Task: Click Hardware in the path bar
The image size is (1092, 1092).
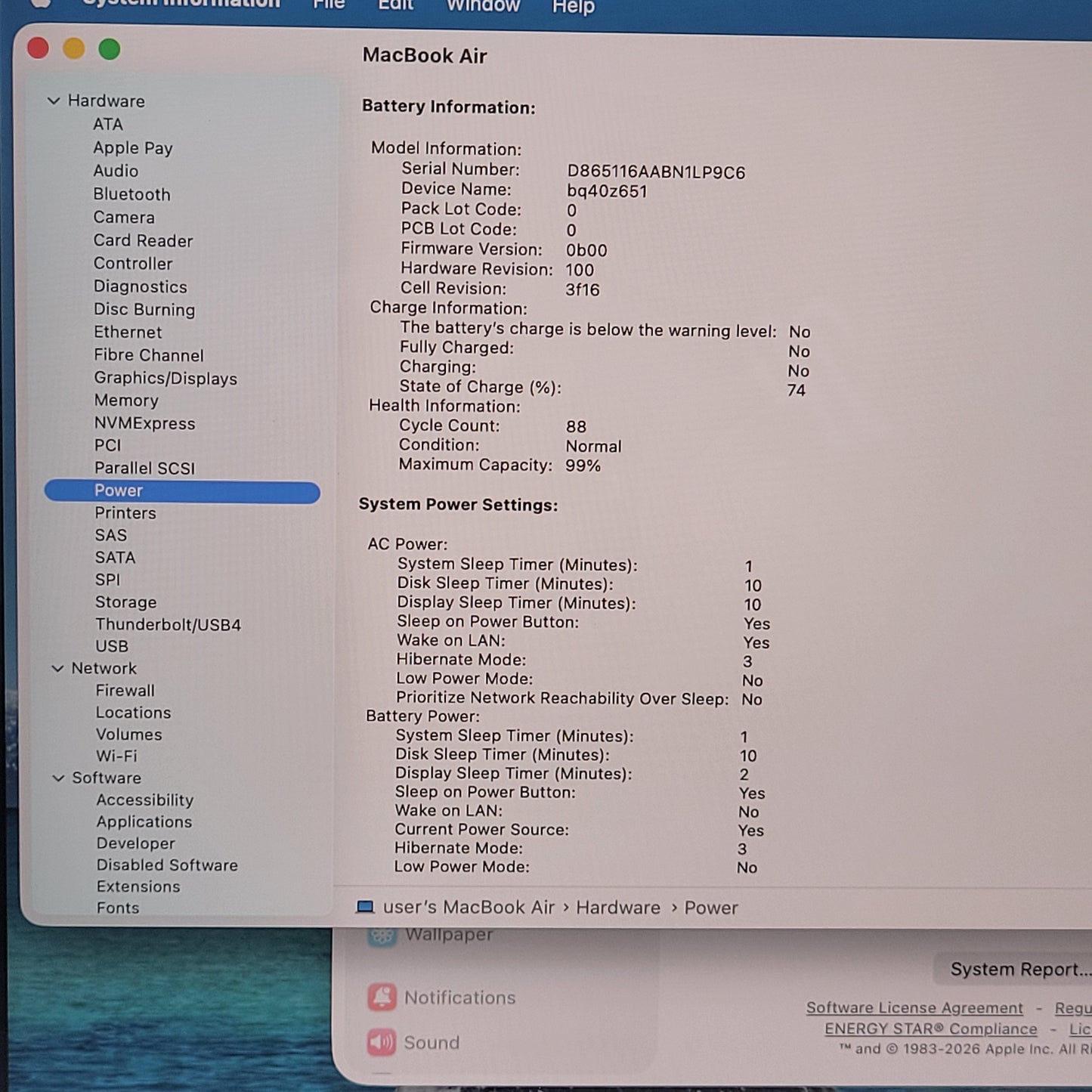Action: click(618, 908)
